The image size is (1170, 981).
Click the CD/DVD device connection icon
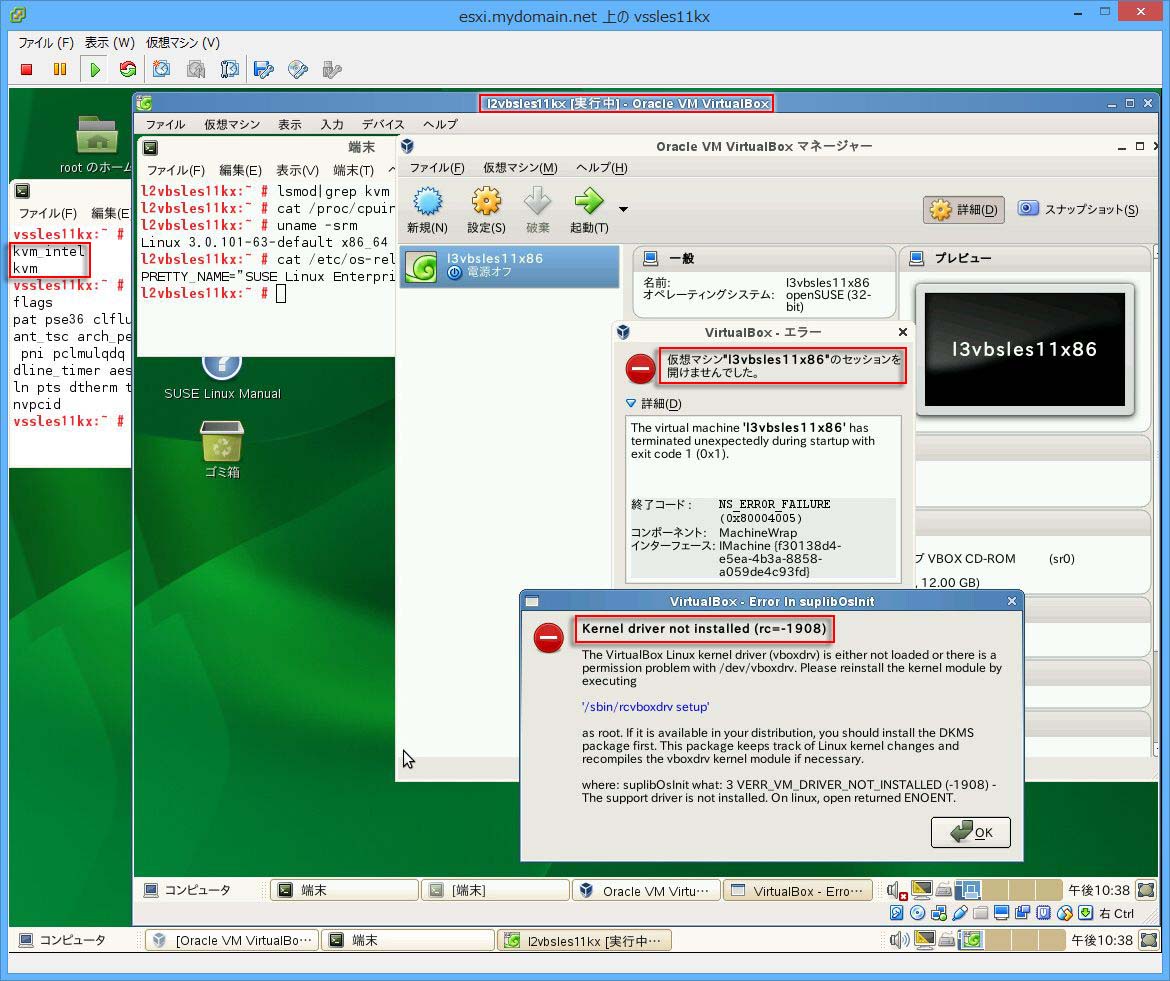pos(298,69)
